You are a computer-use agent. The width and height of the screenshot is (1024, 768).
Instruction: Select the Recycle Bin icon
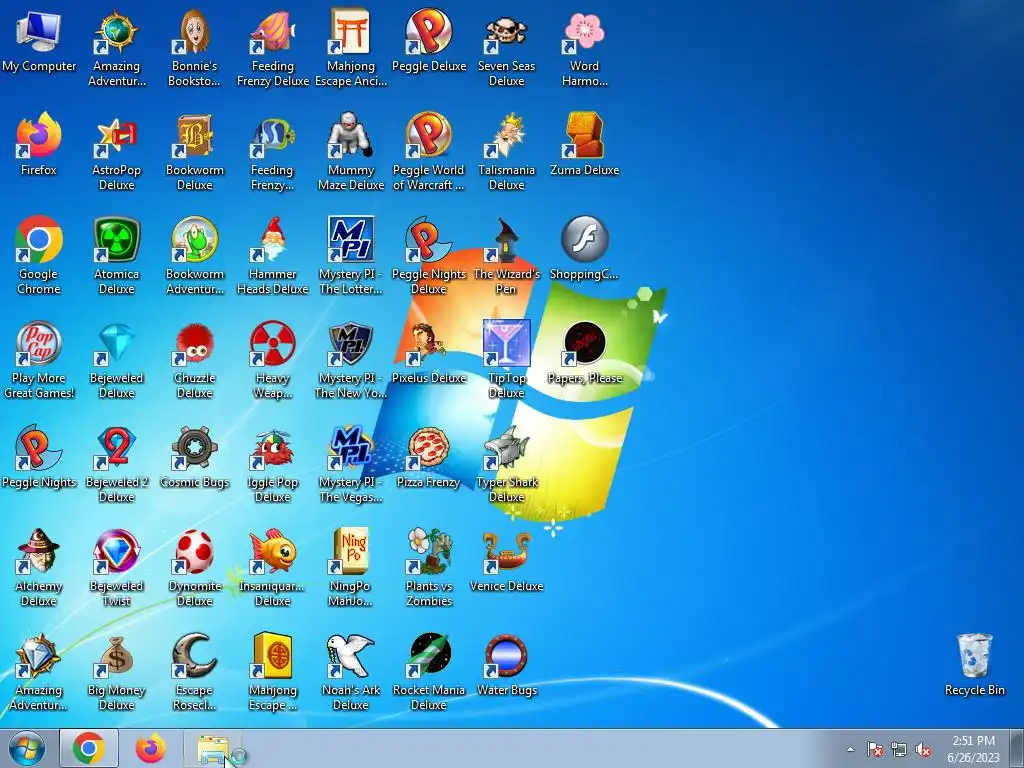pos(974,664)
